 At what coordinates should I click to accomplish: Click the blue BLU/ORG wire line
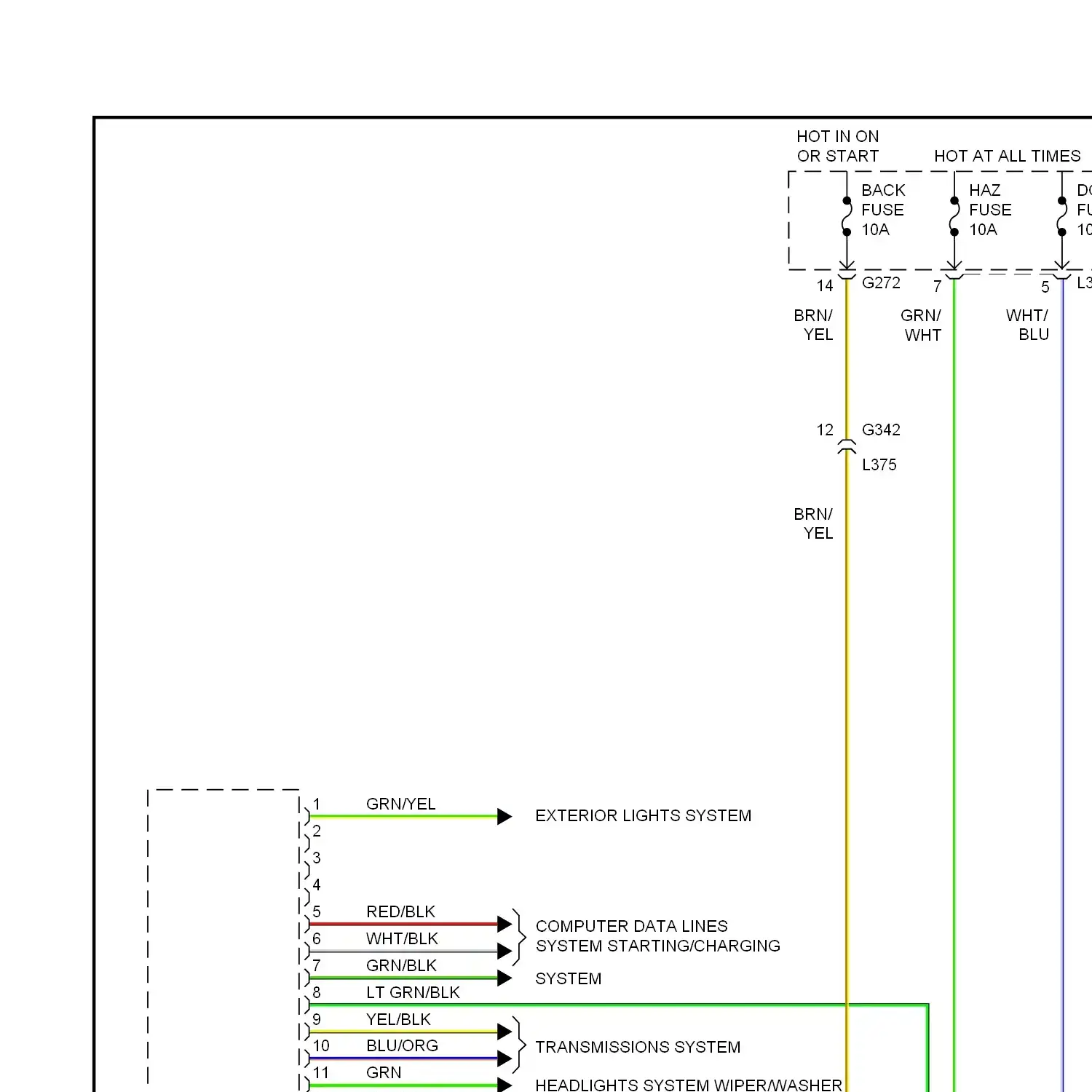(x=404, y=1059)
